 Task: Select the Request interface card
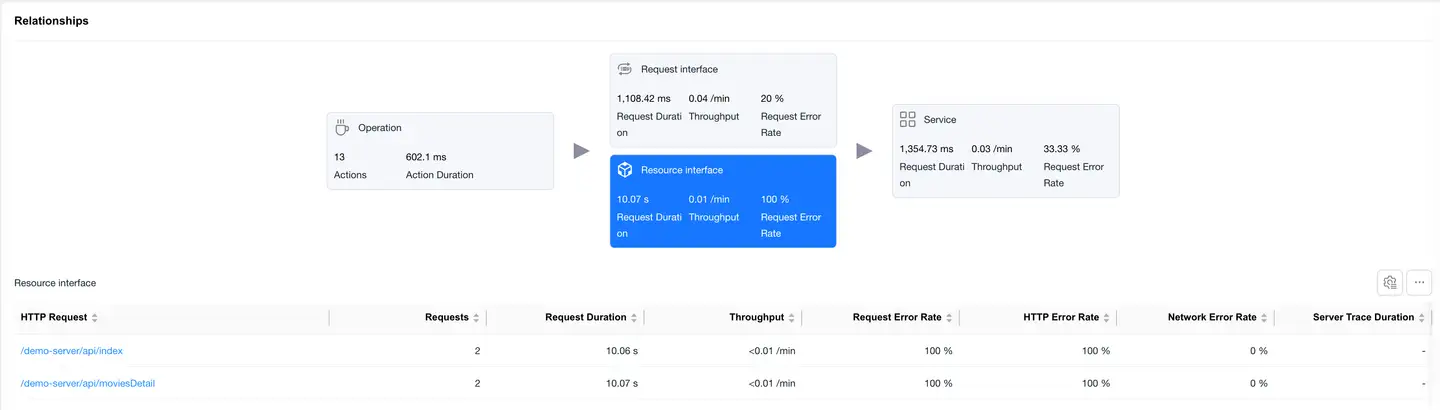coord(722,100)
